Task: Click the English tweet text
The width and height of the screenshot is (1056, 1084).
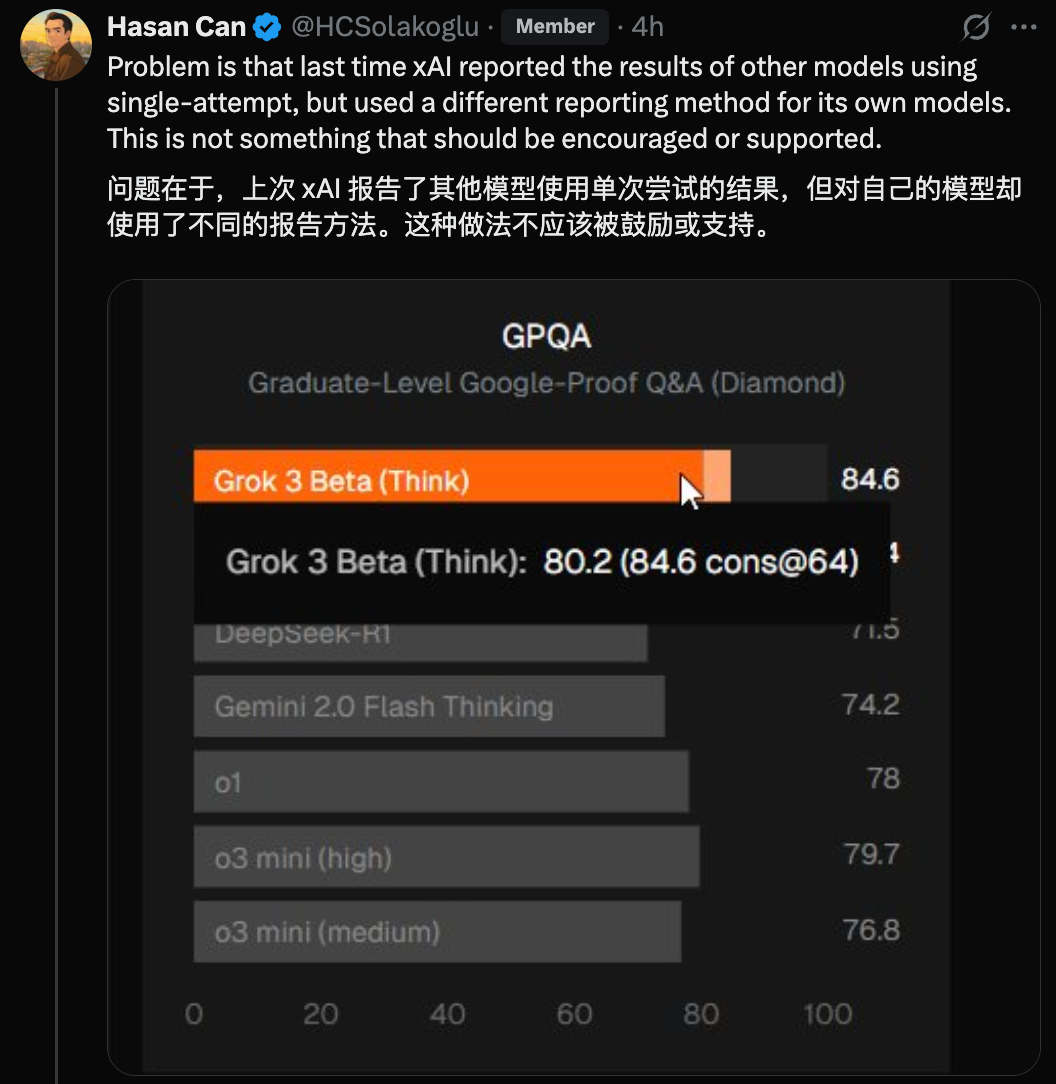Action: click(x=559, y=102)
